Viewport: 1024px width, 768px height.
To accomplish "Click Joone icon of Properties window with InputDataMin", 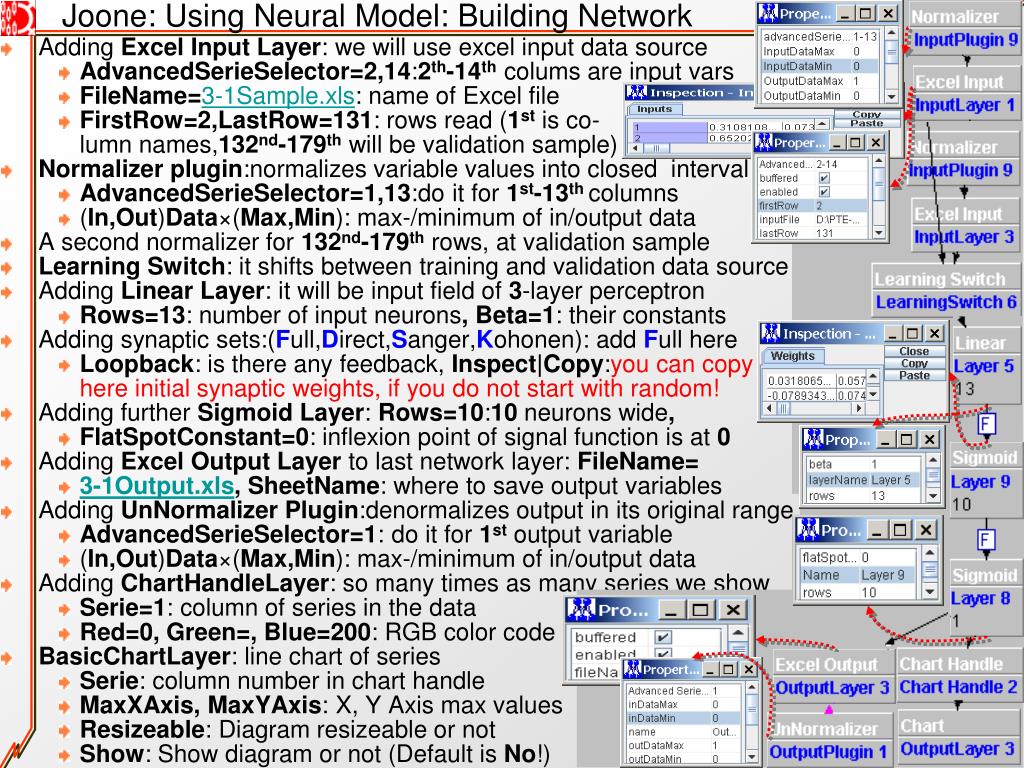I will [x=768, y=13].
